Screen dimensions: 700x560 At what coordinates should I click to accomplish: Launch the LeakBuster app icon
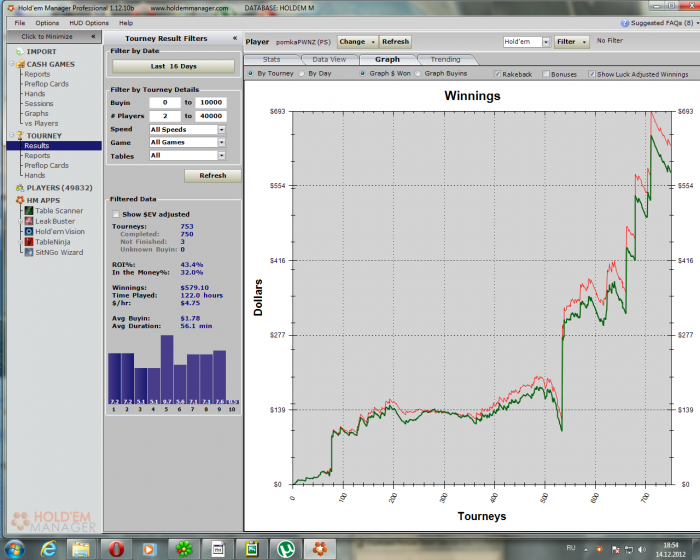point(29,221)
